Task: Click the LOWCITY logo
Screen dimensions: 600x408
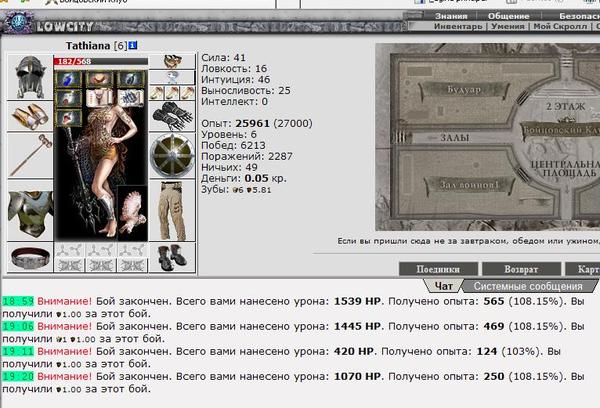Action: pyautogui.click(x=65, y=26)
